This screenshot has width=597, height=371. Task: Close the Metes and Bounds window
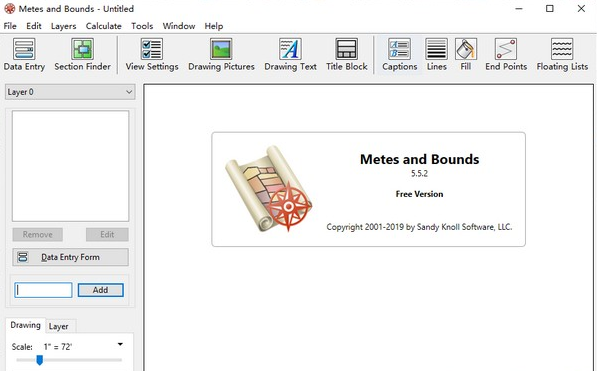point(581,8)
